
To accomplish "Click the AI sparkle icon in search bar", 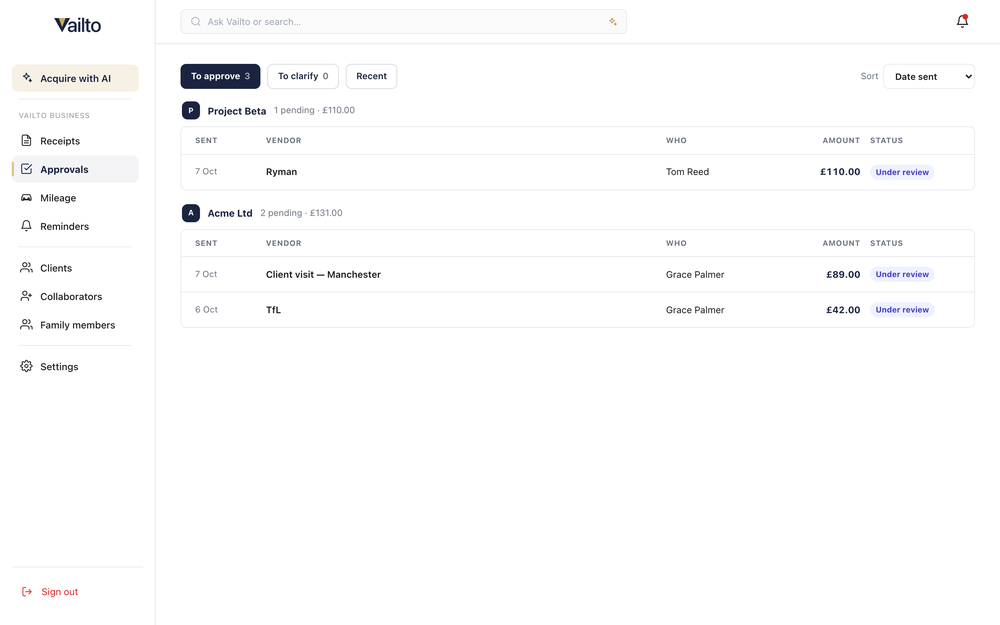I will (x=613, y=22).
